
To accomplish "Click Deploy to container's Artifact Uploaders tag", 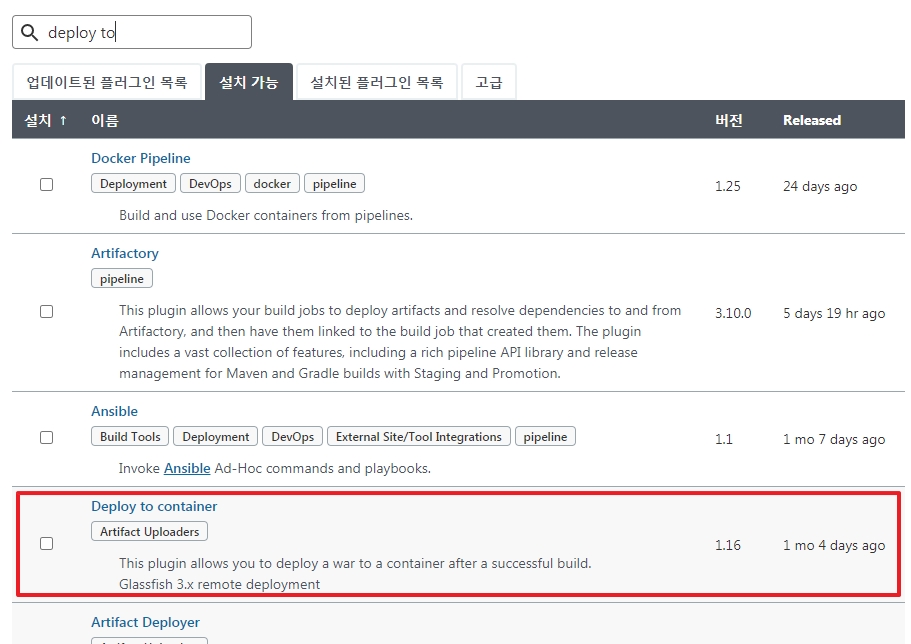I will [x=149, y=531].
